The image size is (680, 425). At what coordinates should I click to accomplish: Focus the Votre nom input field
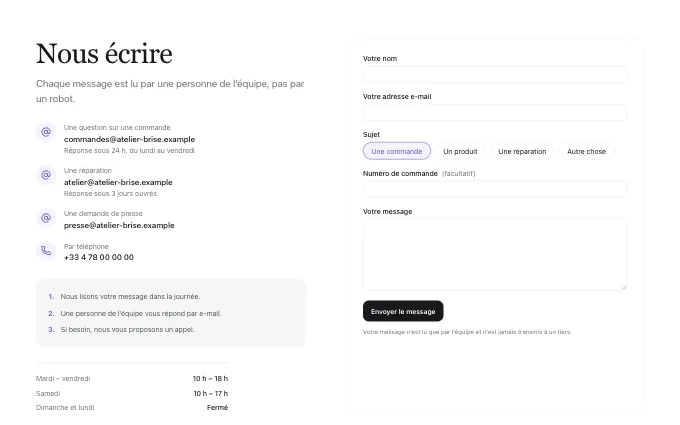pos(495,75)
